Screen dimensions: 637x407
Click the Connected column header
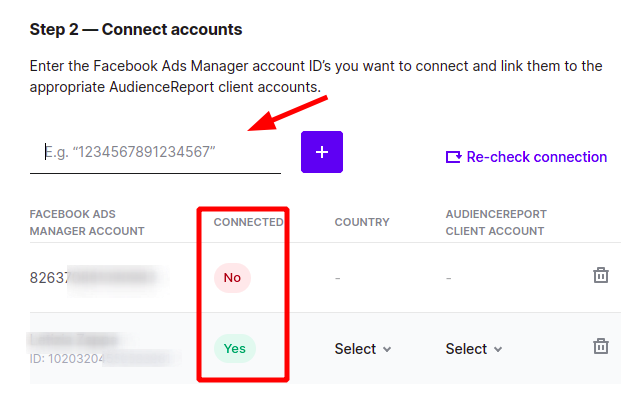click(x=248, y=222)
